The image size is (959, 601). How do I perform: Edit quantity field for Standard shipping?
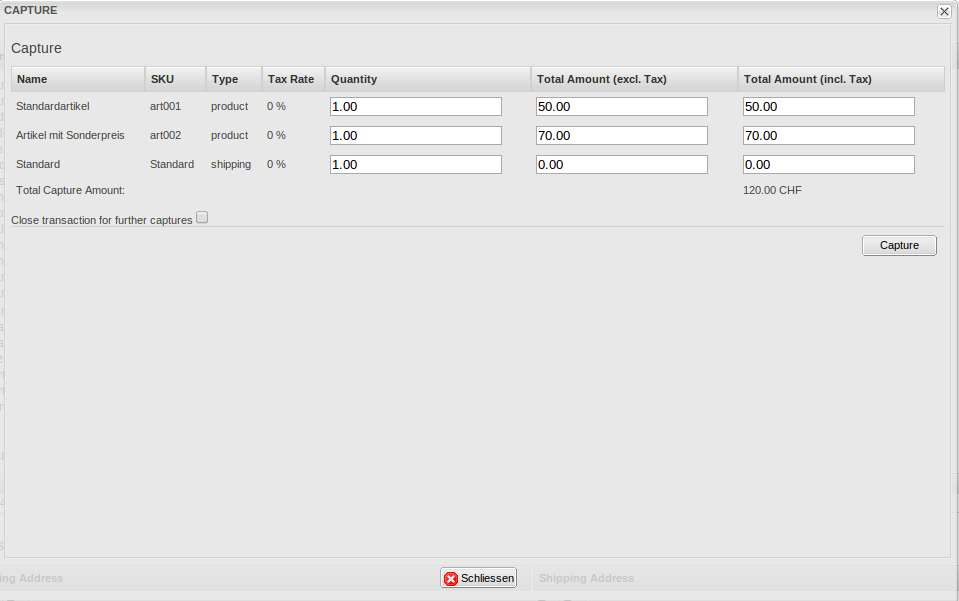415,165
